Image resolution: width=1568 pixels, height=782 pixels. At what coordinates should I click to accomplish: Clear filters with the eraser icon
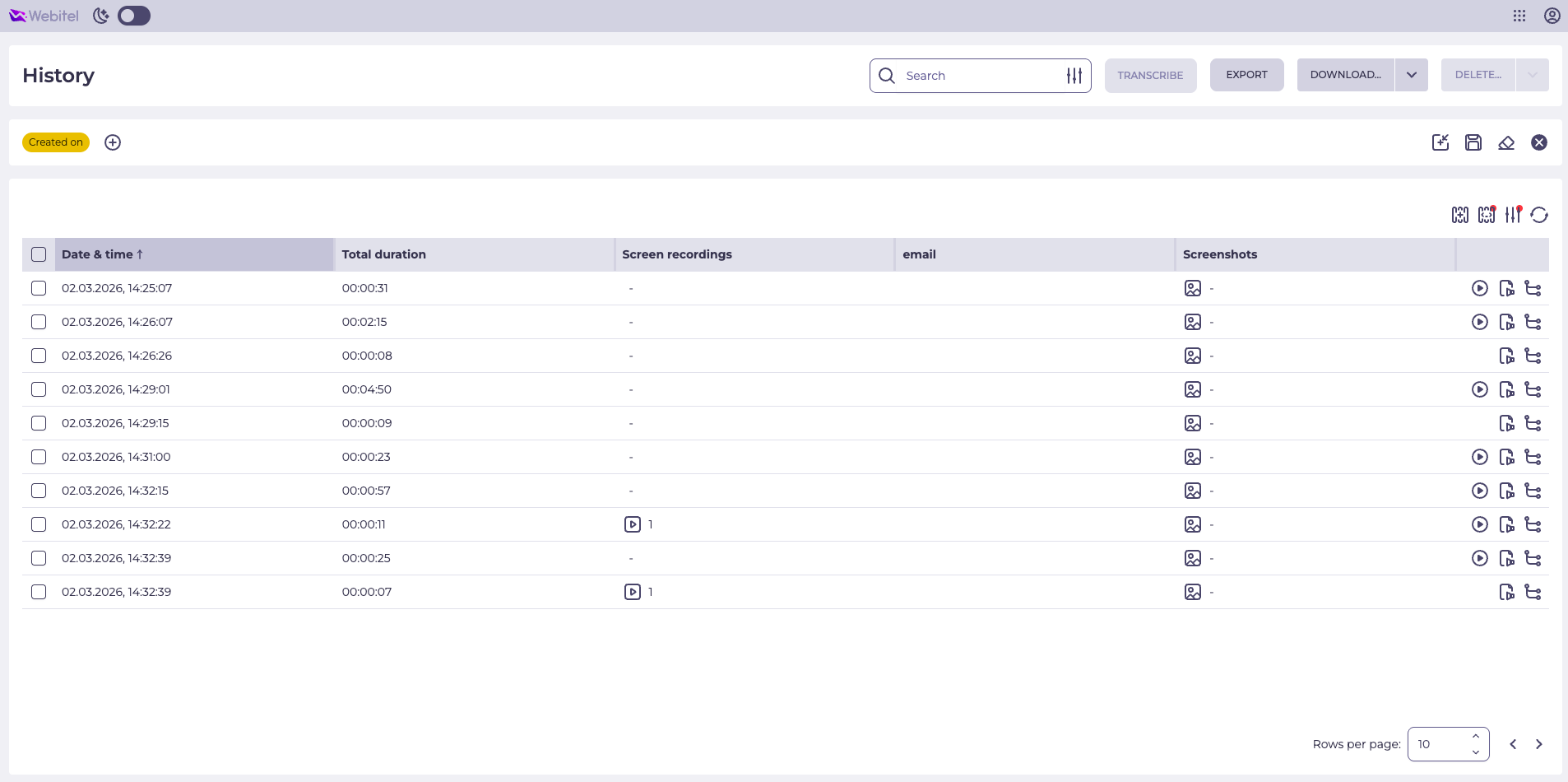(x=1506, y=142)
